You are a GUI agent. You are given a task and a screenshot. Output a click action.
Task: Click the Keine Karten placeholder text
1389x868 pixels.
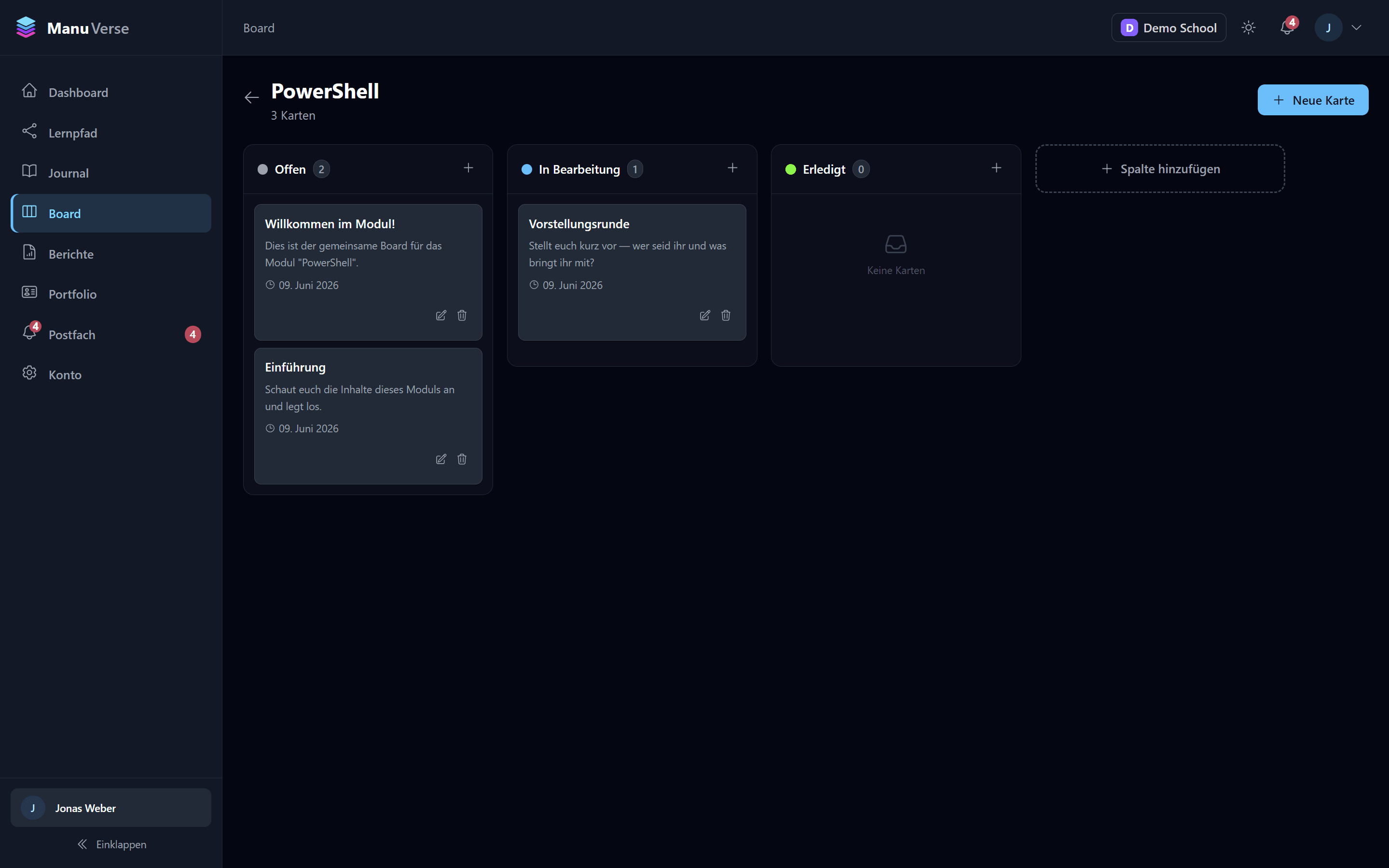click(x=896, y=270)
